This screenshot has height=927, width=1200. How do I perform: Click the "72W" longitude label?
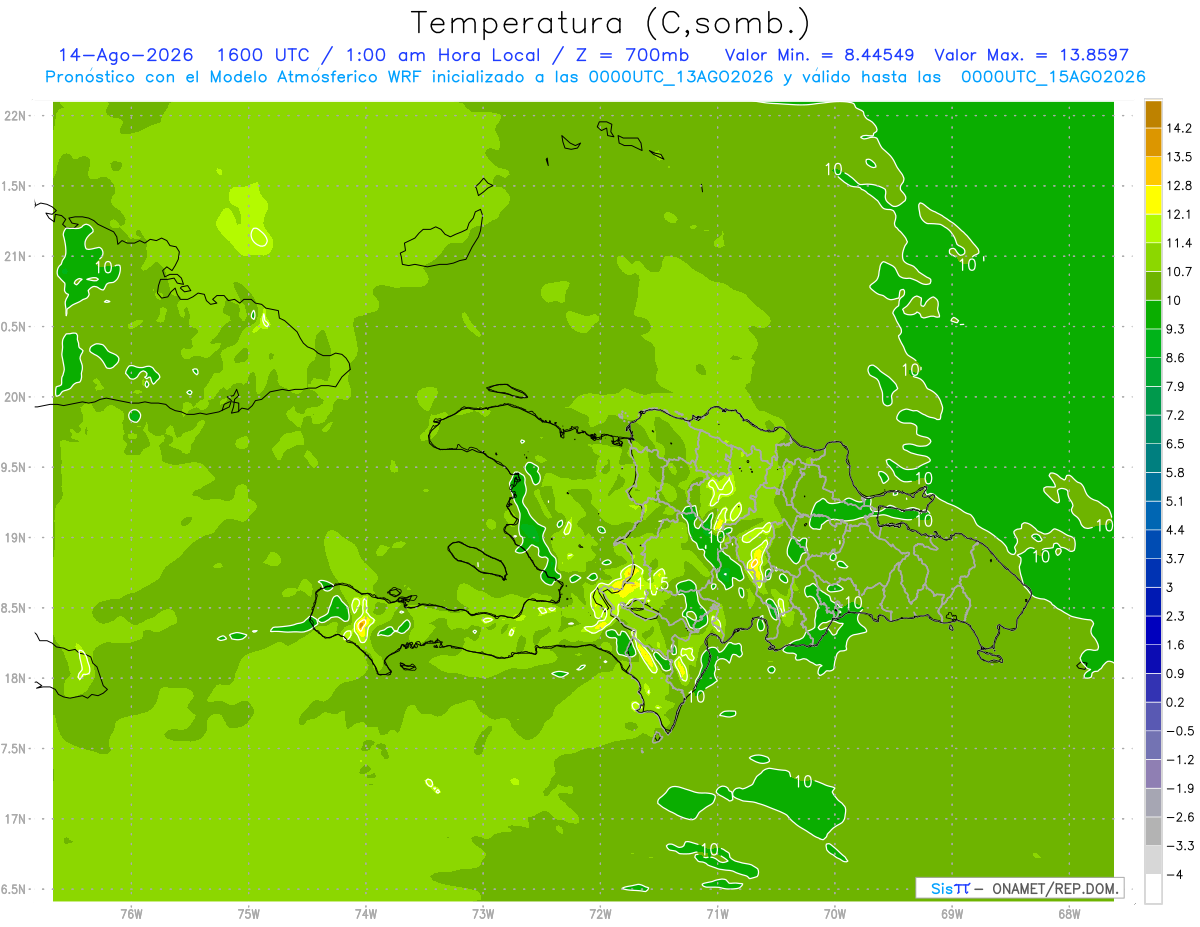(600, 913)
